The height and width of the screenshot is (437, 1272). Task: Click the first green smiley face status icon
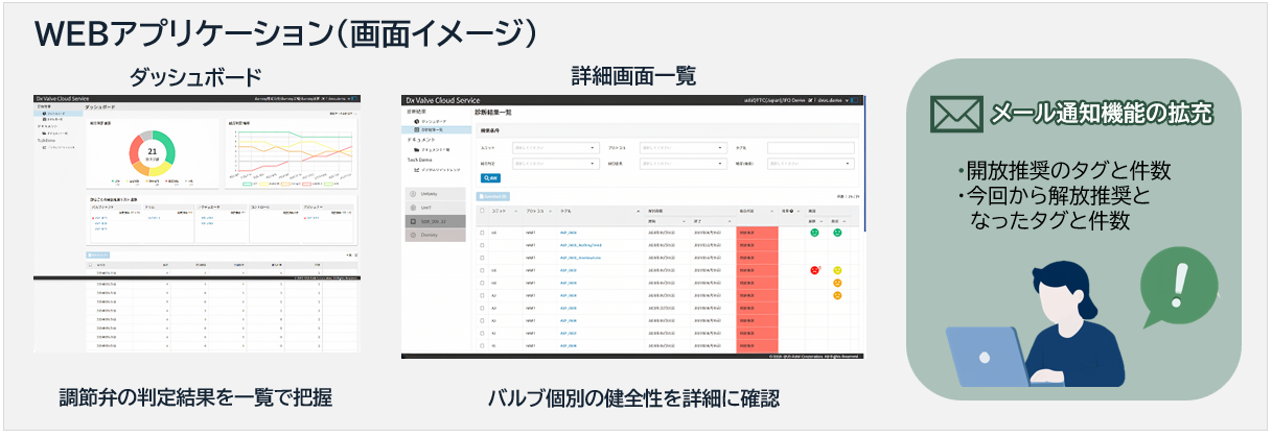(815, 232)
